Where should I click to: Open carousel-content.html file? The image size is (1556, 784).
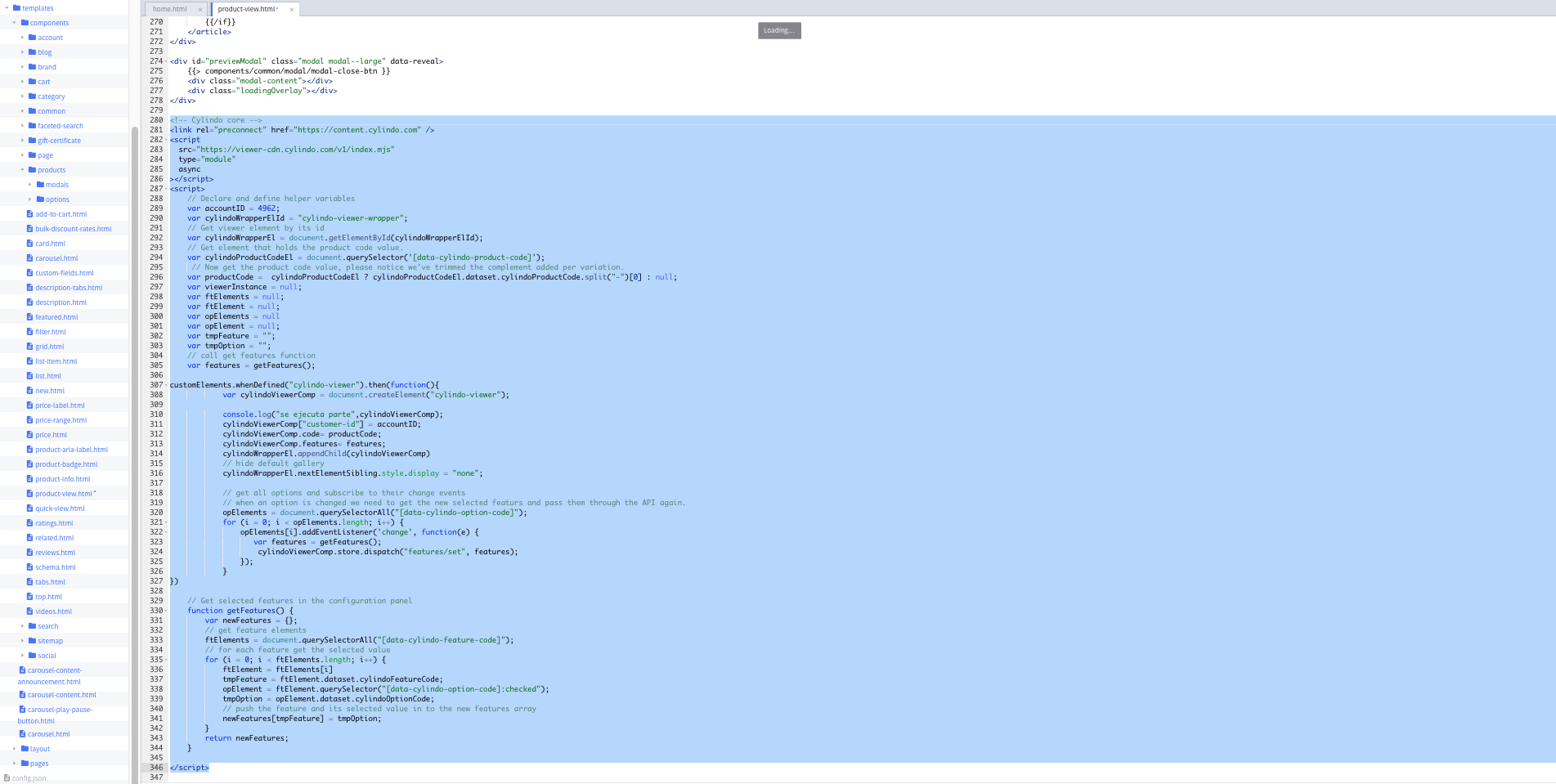point(61,695)
